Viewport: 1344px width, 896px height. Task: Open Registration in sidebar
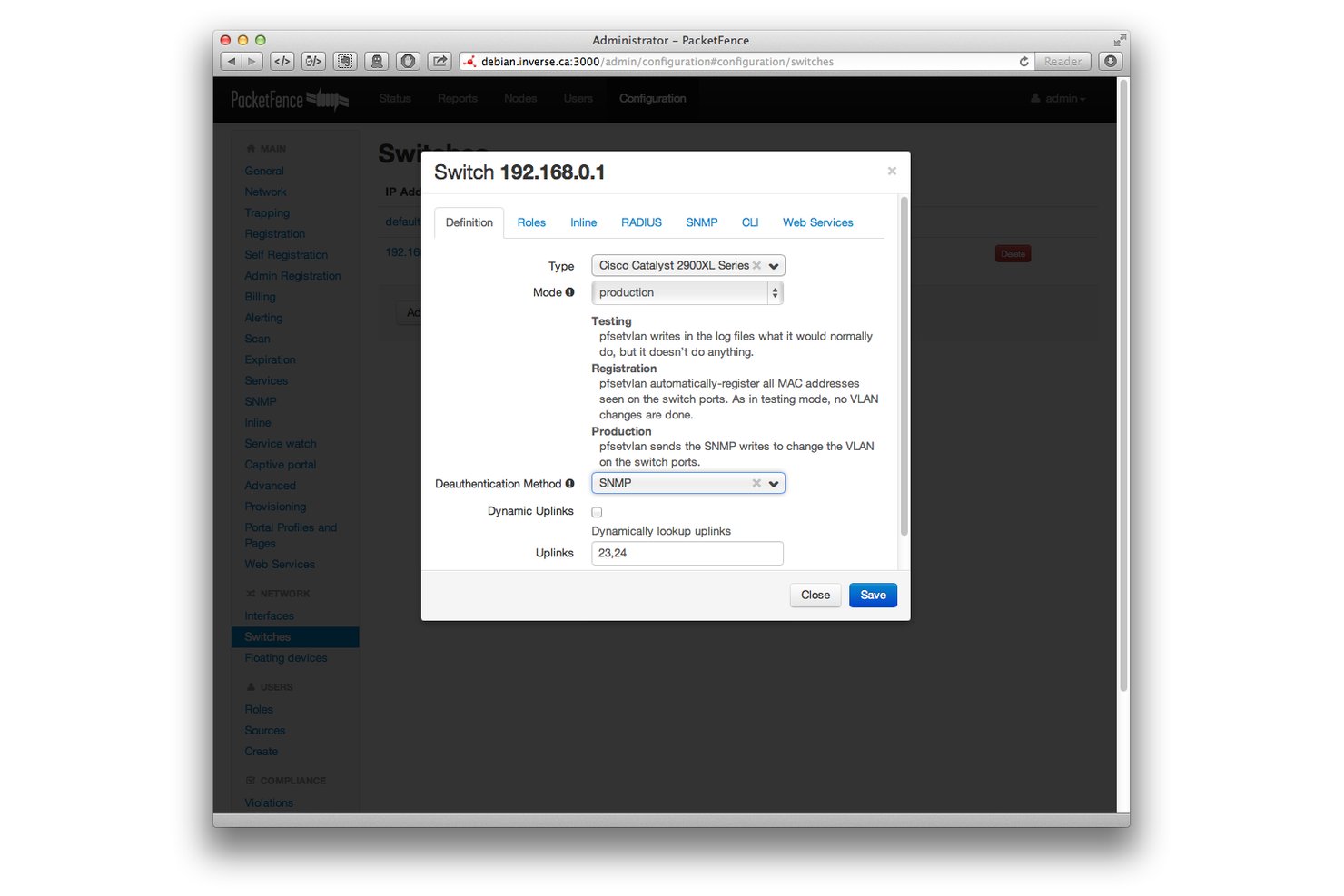(x=274, y=233)
